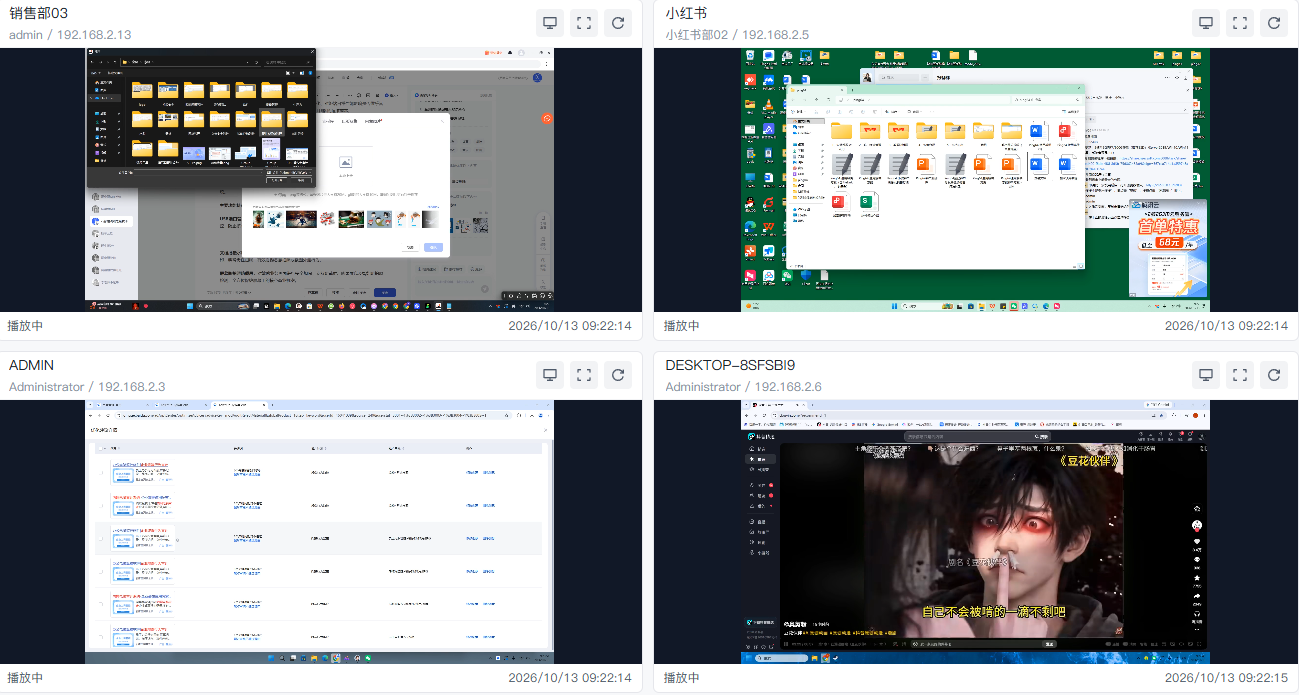
Task: Open the 销售部03 live screen preview
Action: (321, 180)
